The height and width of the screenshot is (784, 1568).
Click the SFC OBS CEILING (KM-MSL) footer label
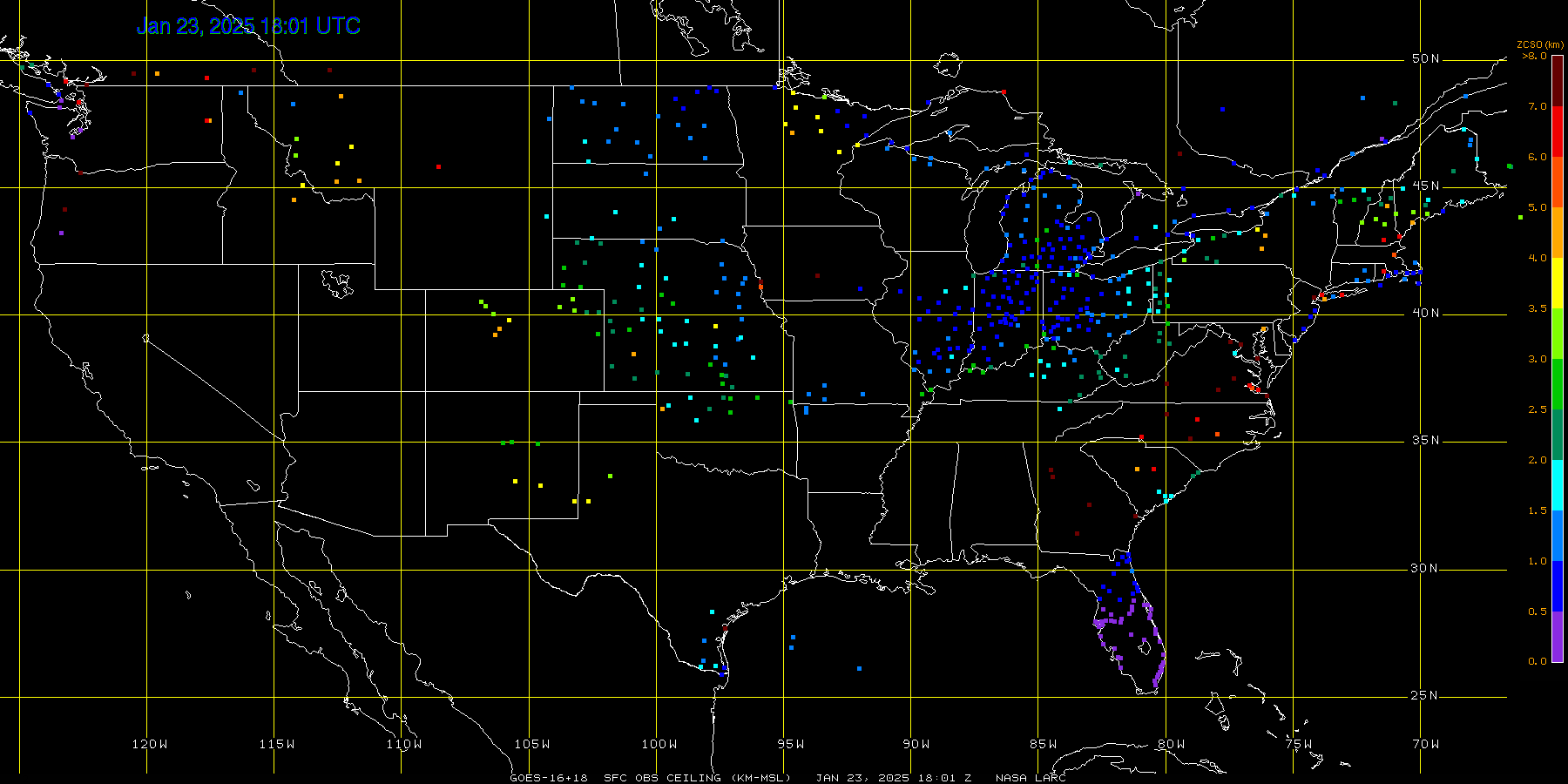click(697, 778)
